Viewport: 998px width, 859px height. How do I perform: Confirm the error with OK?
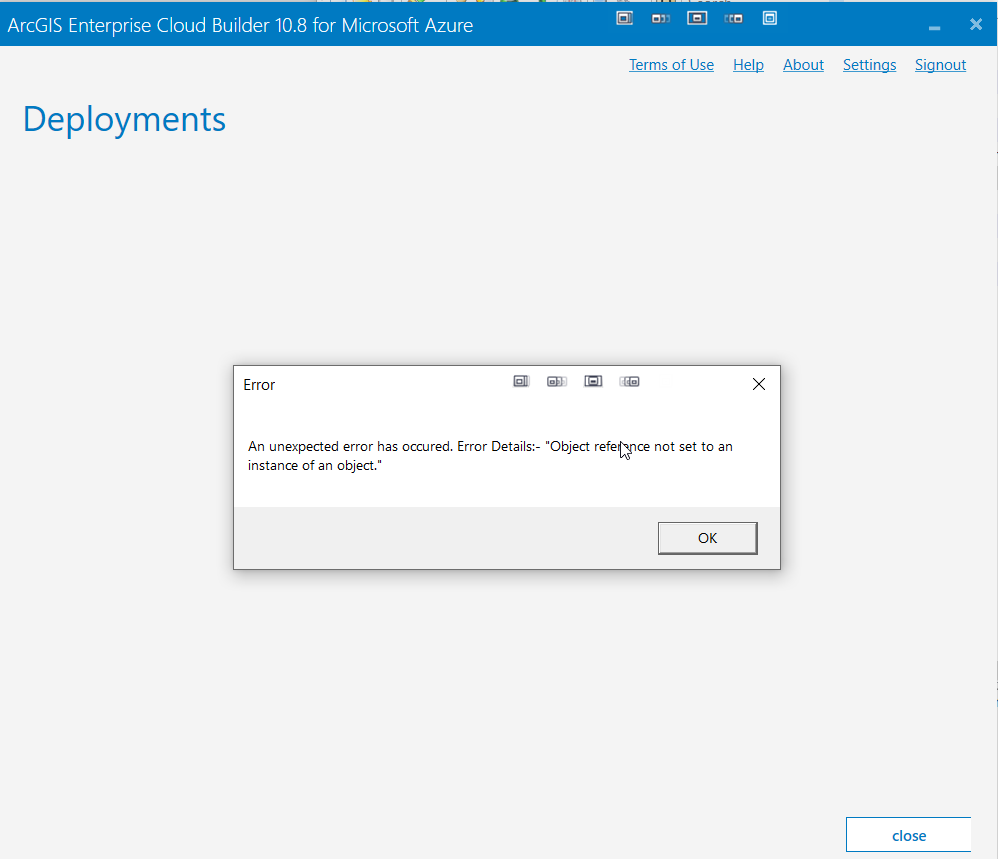coord(708,538)
